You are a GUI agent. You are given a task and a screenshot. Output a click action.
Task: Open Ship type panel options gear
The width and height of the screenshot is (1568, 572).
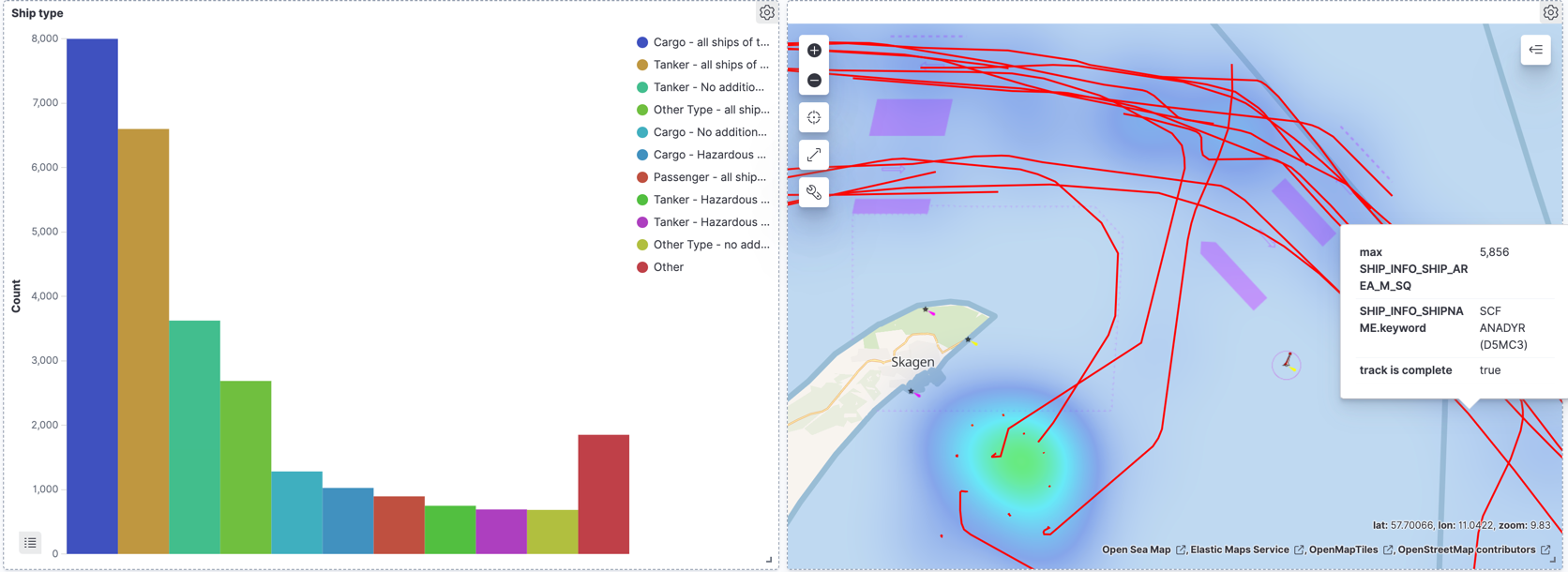[x=767, y=13]
